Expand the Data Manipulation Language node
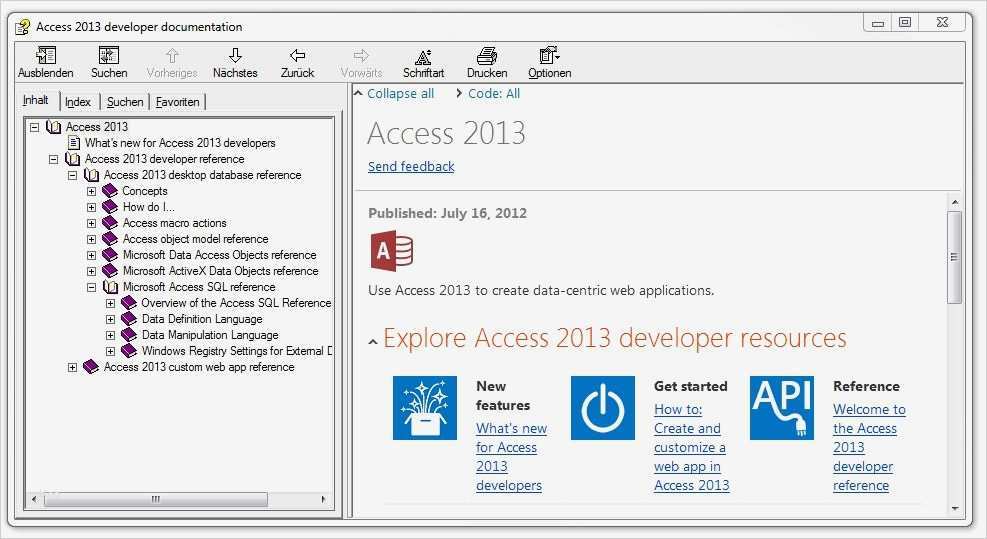The image size is (987, 539). pos(110,335)
